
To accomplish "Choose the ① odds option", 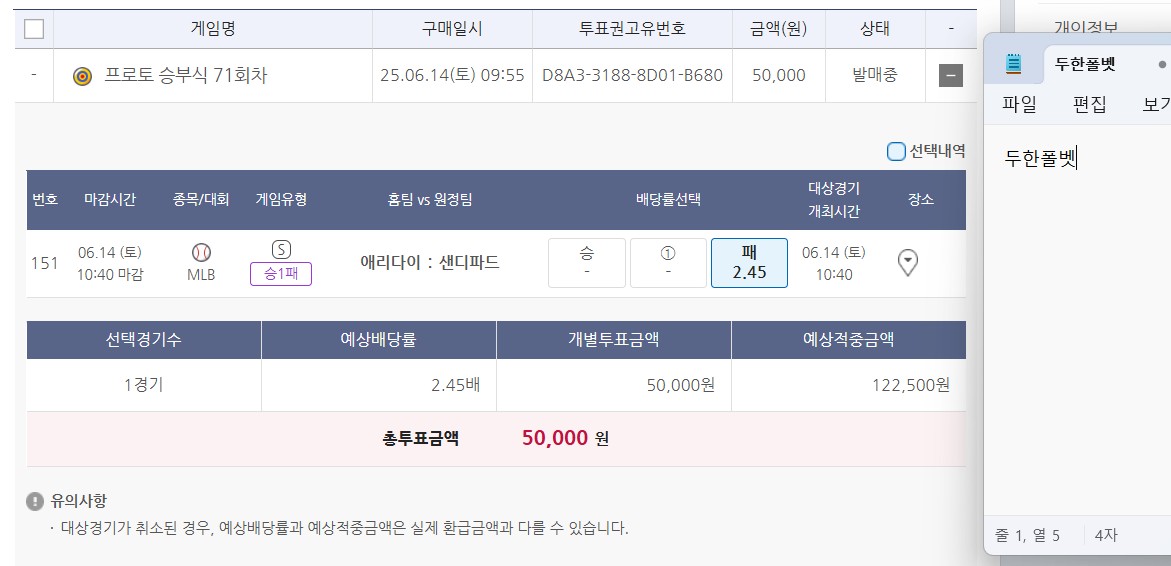I will pyautogui.click(x=668, y=262).
